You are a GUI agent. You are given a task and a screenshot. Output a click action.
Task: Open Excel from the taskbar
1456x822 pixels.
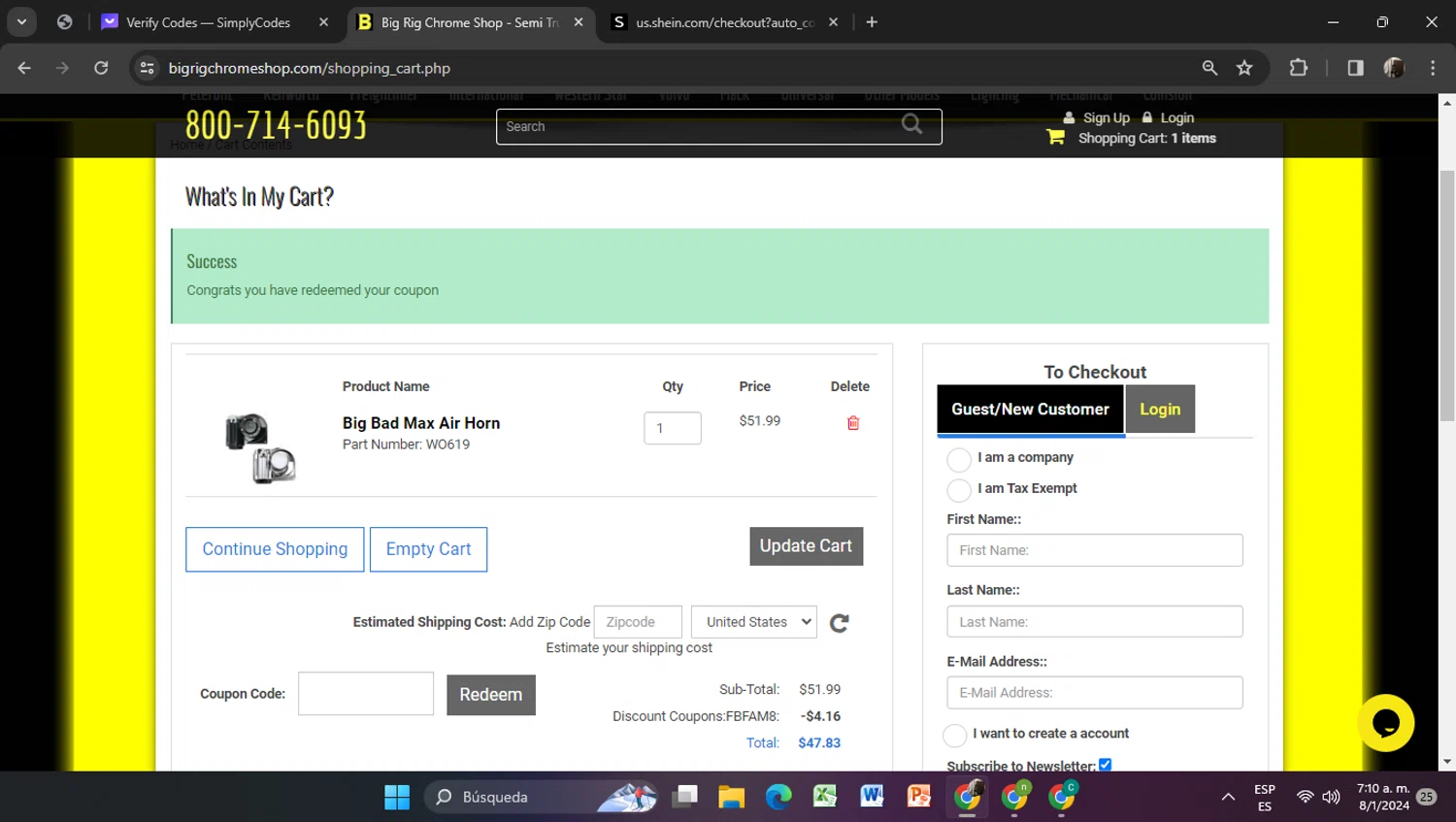[x=825, y=797]
